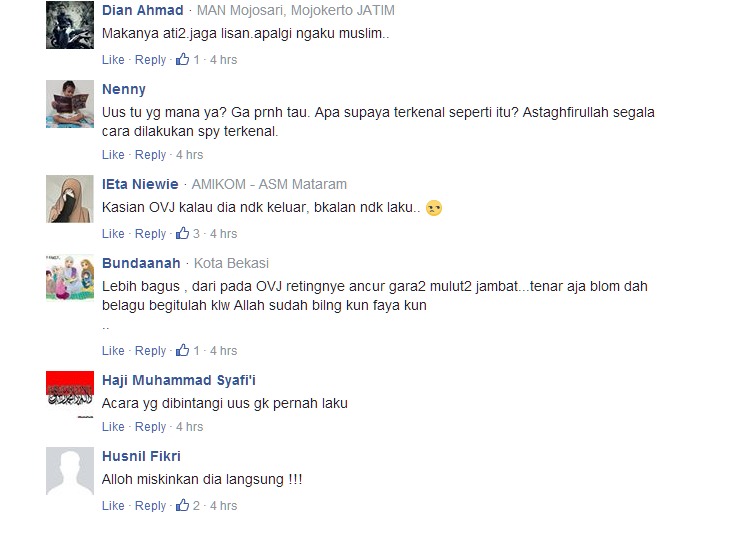Open Husnil Fikri's name link
This screenshot has width=746, height=535.
[141, 456]
